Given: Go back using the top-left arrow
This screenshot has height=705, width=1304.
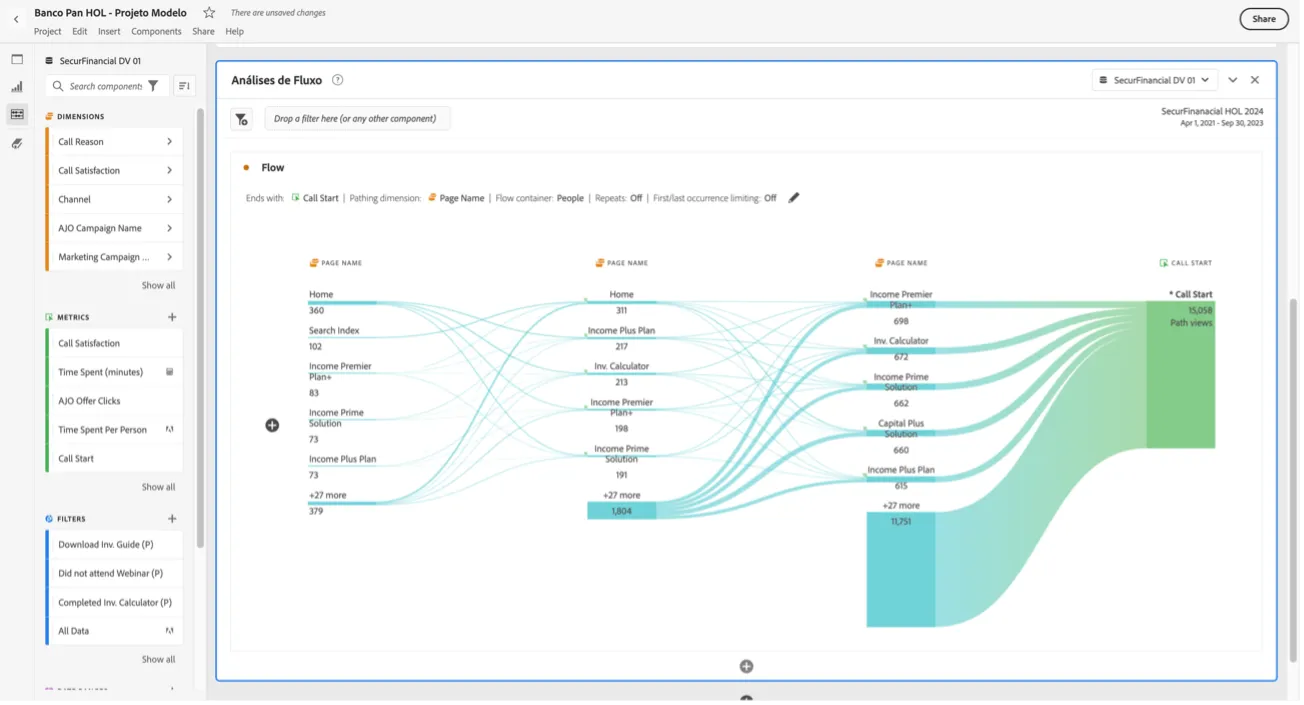Looking at the screenshot, I should click(16, 19).
